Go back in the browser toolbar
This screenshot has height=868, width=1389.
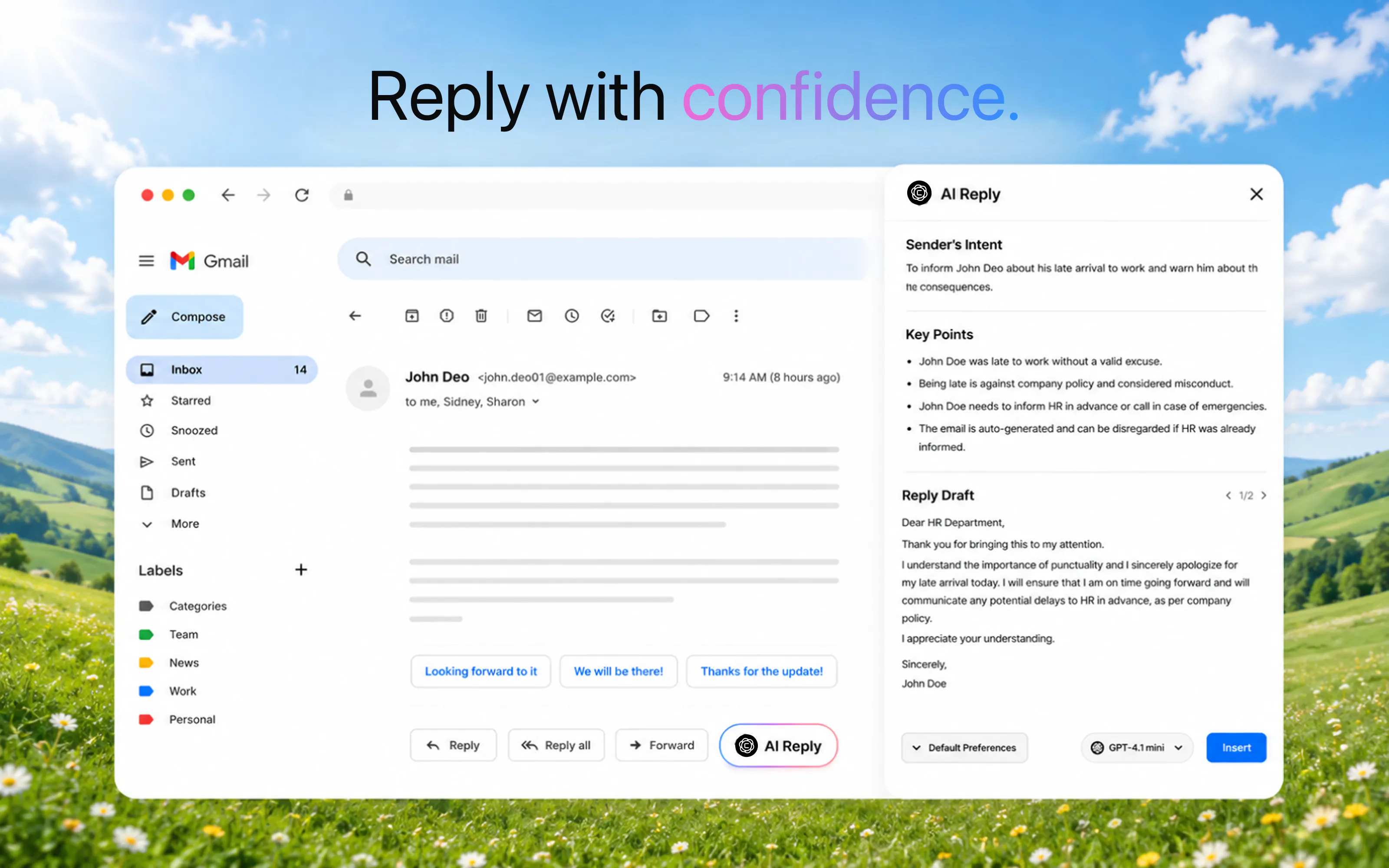[x=228, y=195]
